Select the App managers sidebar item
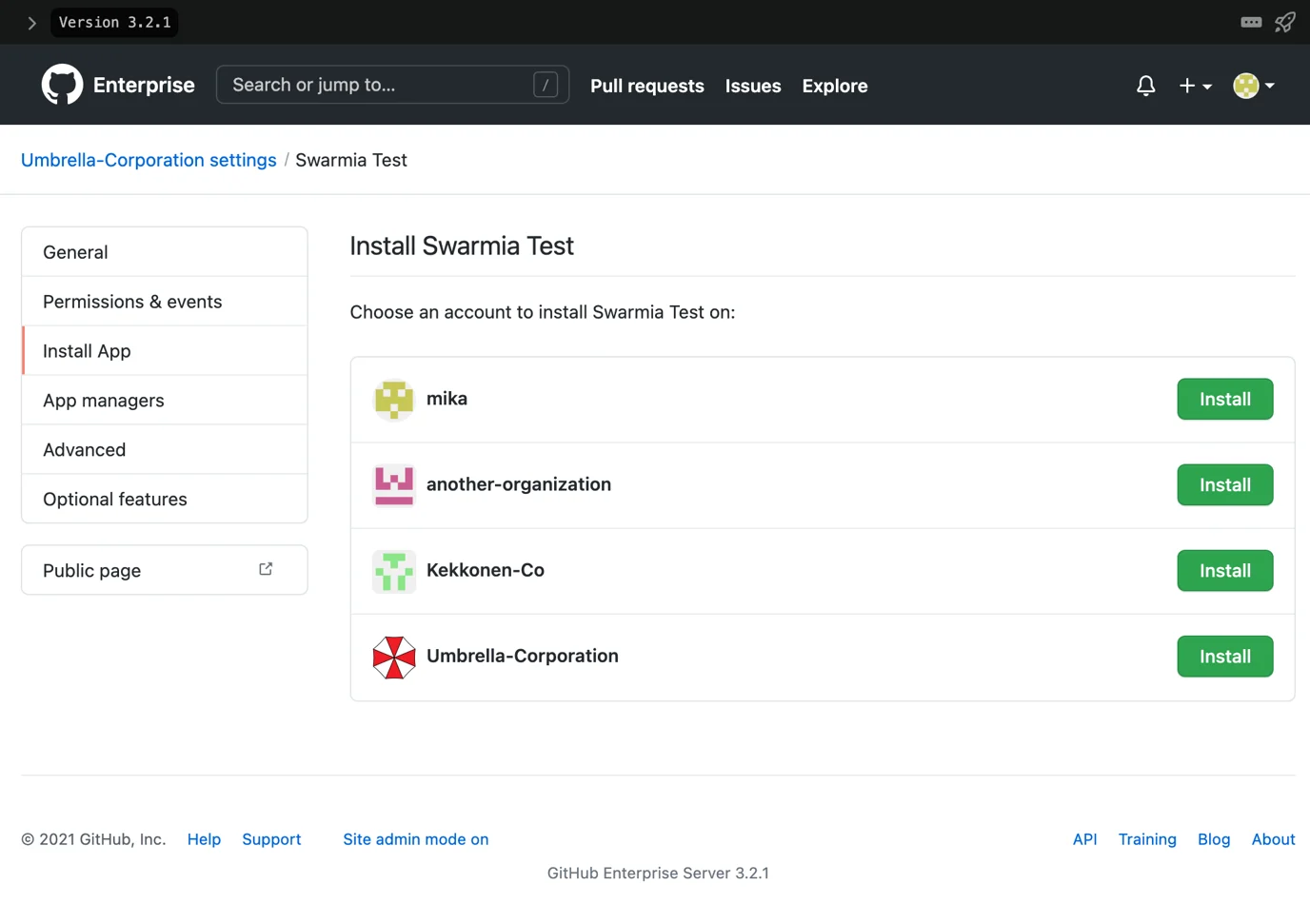 [x=104, y=401]
